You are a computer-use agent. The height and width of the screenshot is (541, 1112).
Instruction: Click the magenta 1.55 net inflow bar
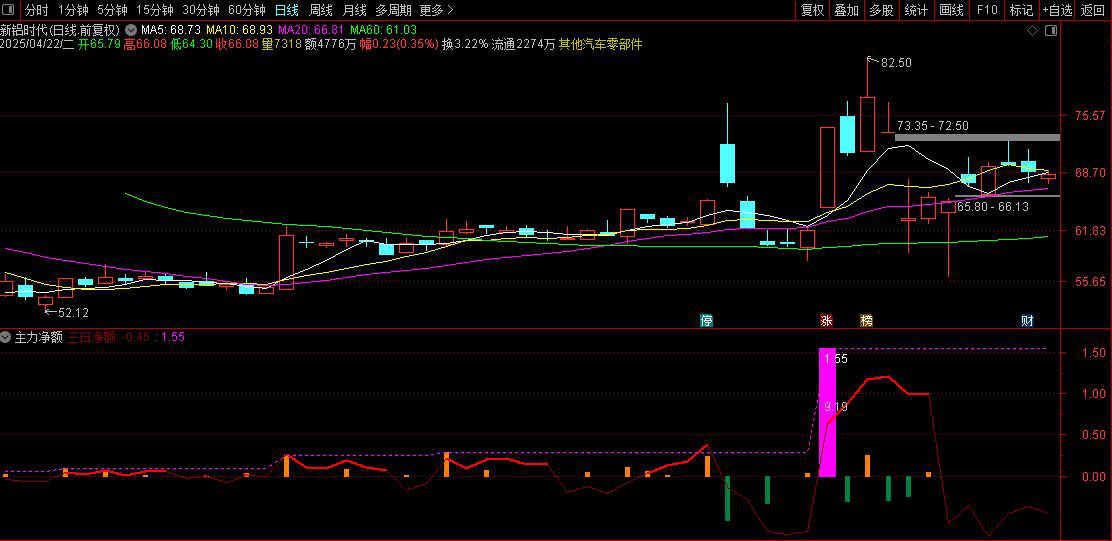click(827, 412)
